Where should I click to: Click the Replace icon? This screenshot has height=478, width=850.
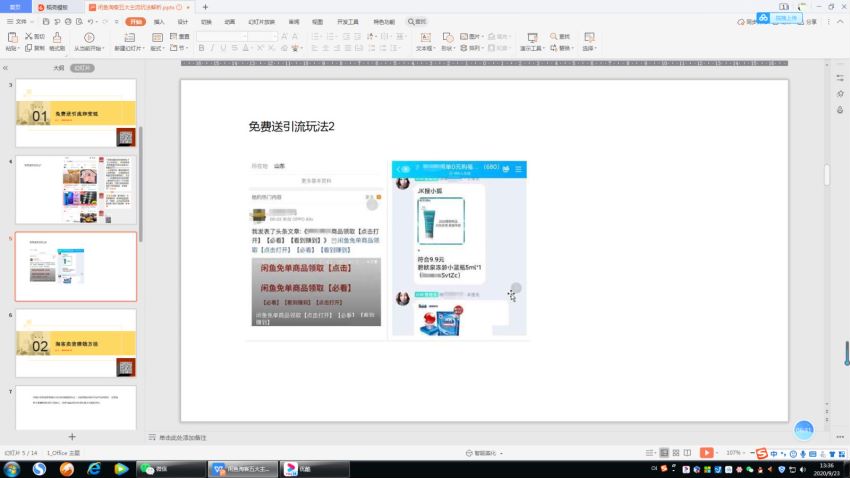coord(553,48)
